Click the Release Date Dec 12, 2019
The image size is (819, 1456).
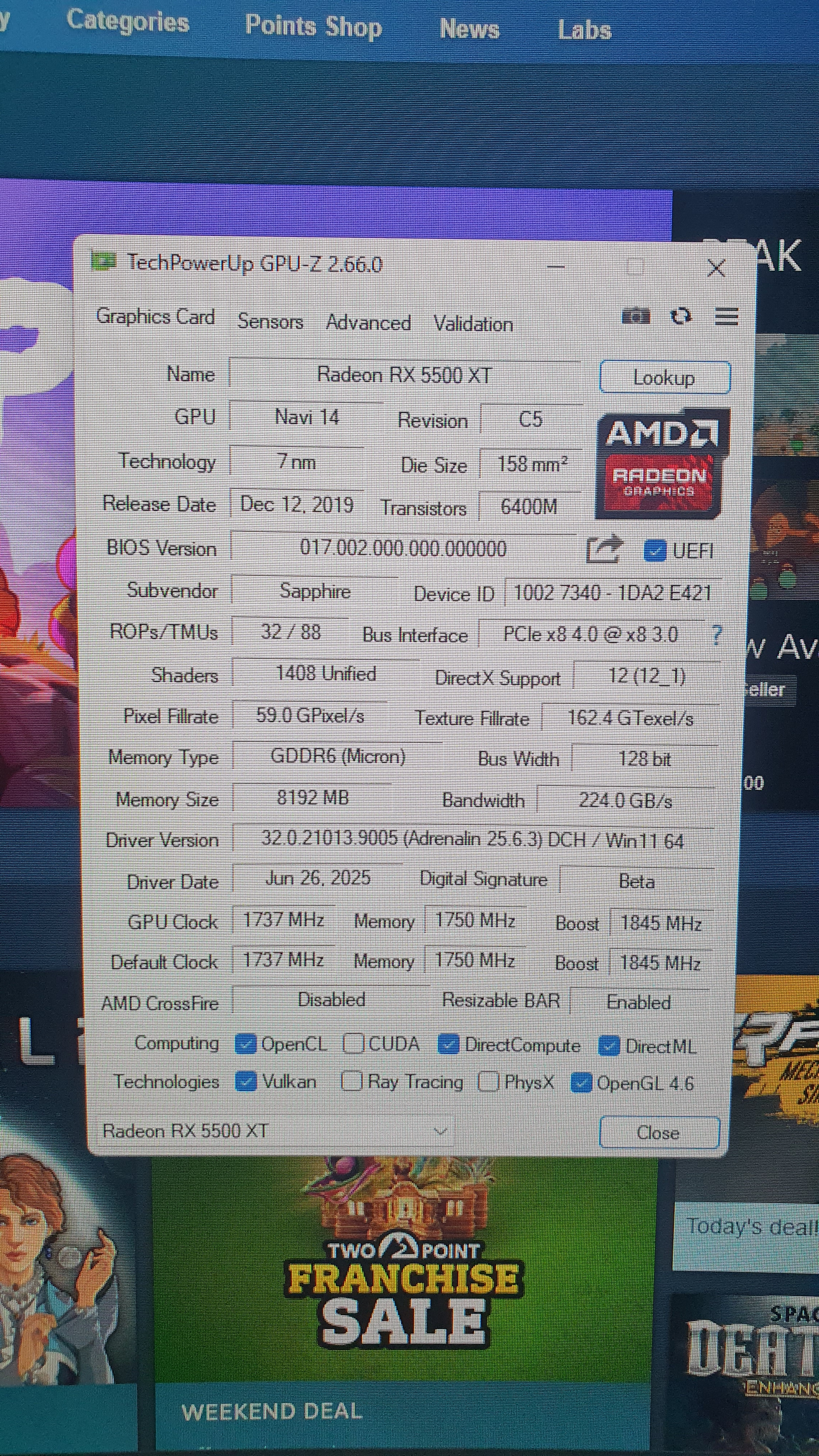tap(297, 504)
